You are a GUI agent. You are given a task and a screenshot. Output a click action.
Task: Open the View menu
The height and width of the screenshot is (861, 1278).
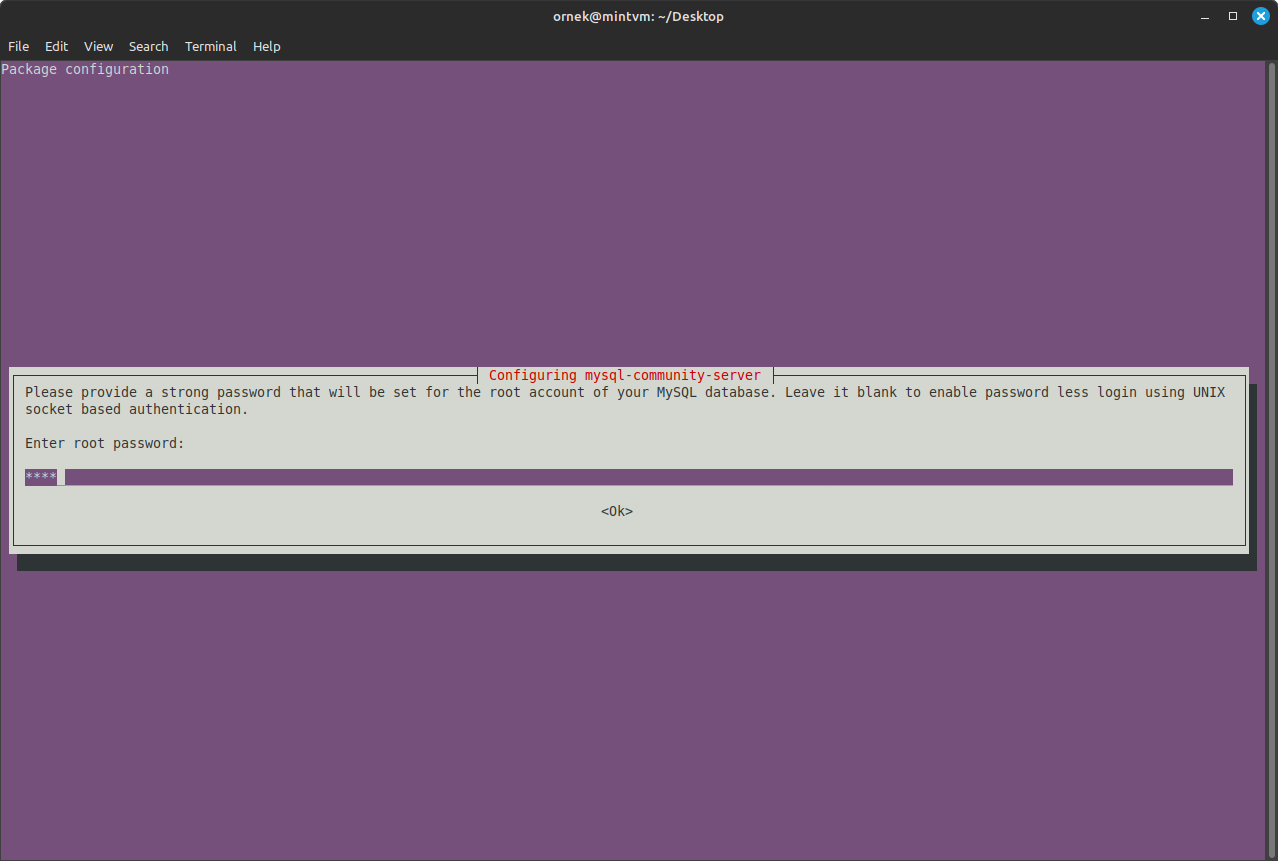98,46
